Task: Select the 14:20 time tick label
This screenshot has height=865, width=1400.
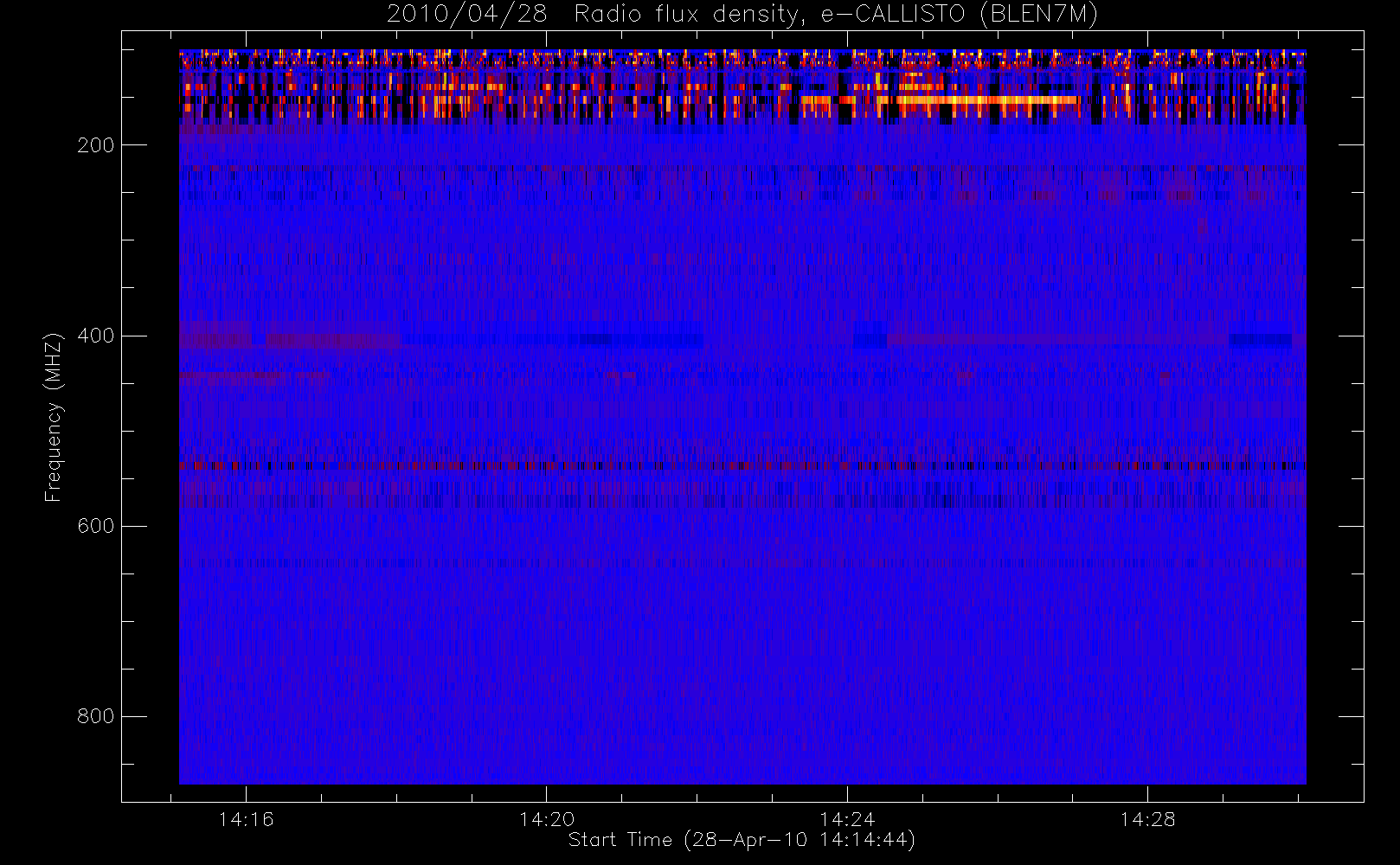Action: [547, 819]
